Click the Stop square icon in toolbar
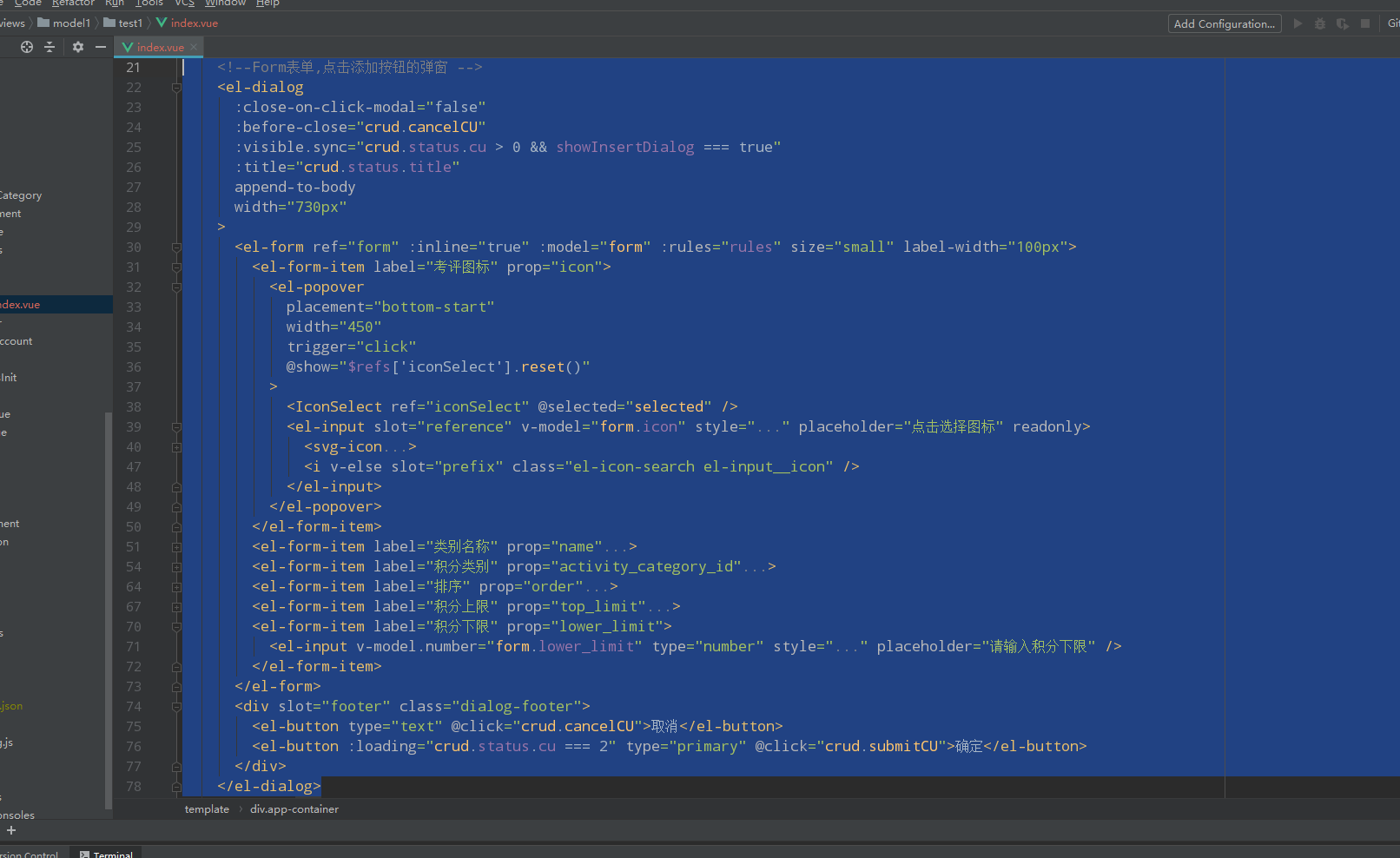This screenshot has width=1400, height=858. tap(1365, 23)
